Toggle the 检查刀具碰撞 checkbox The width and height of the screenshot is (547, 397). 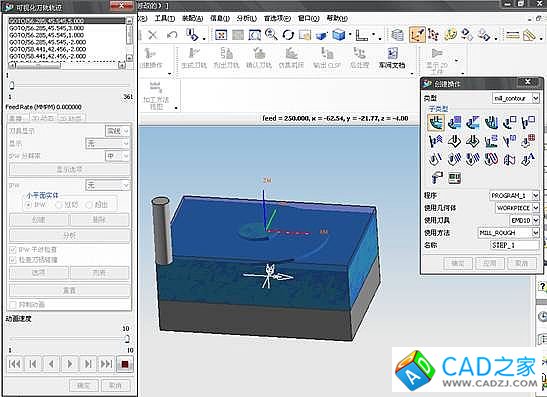13,260
